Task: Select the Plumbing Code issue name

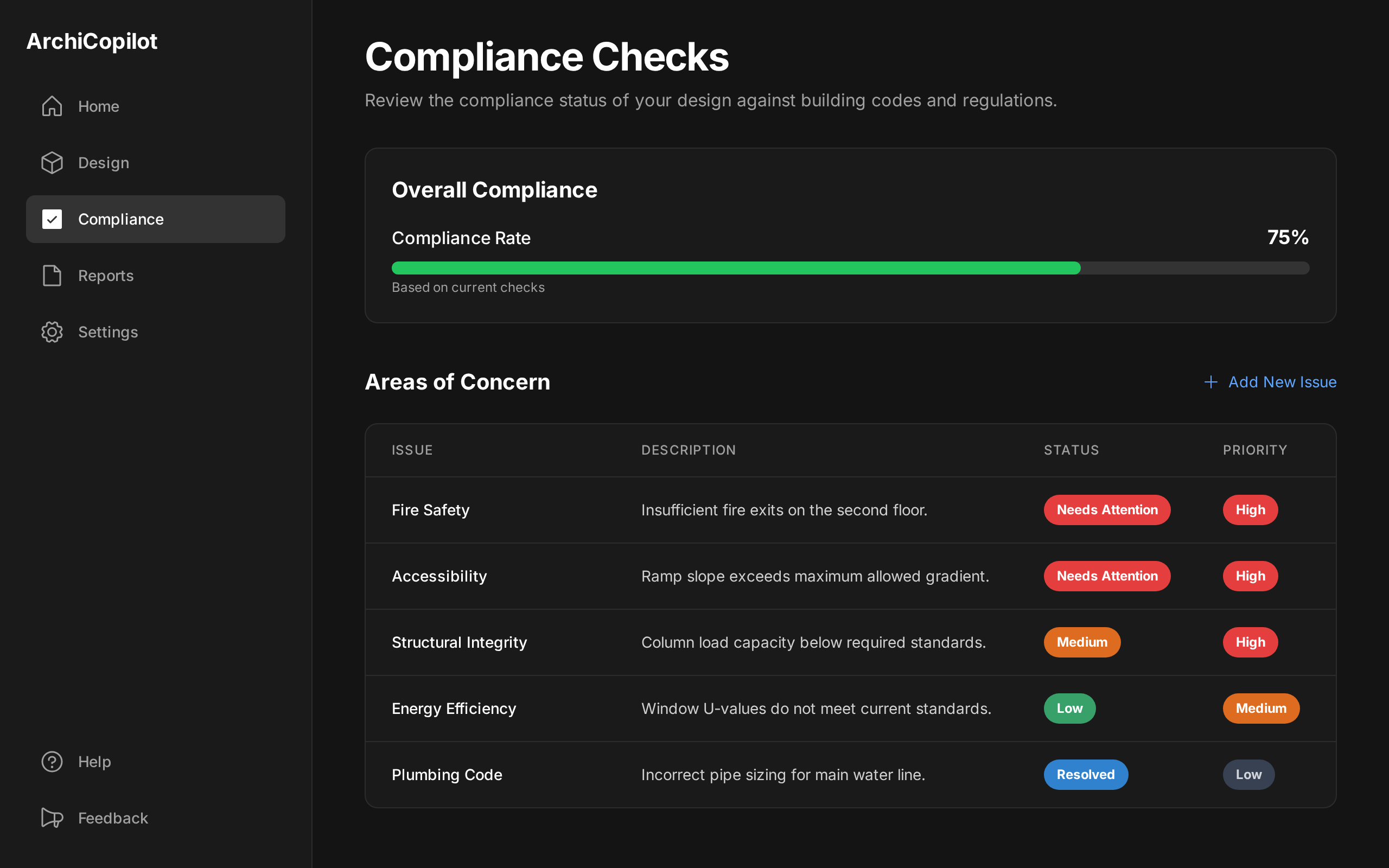Action: click(447, 775)
